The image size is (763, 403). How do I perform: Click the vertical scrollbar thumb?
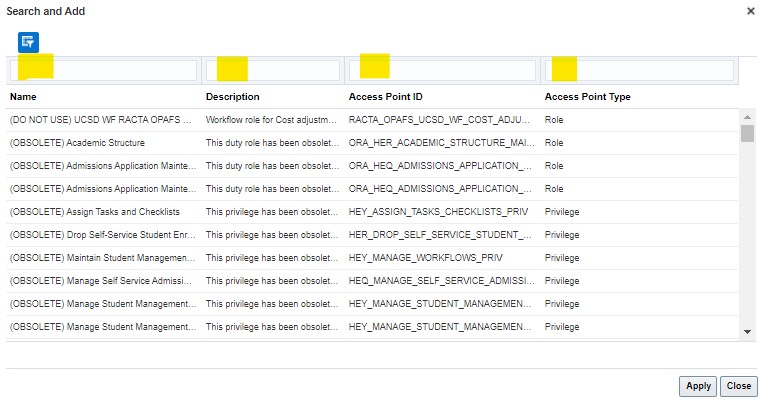[747, 134]
